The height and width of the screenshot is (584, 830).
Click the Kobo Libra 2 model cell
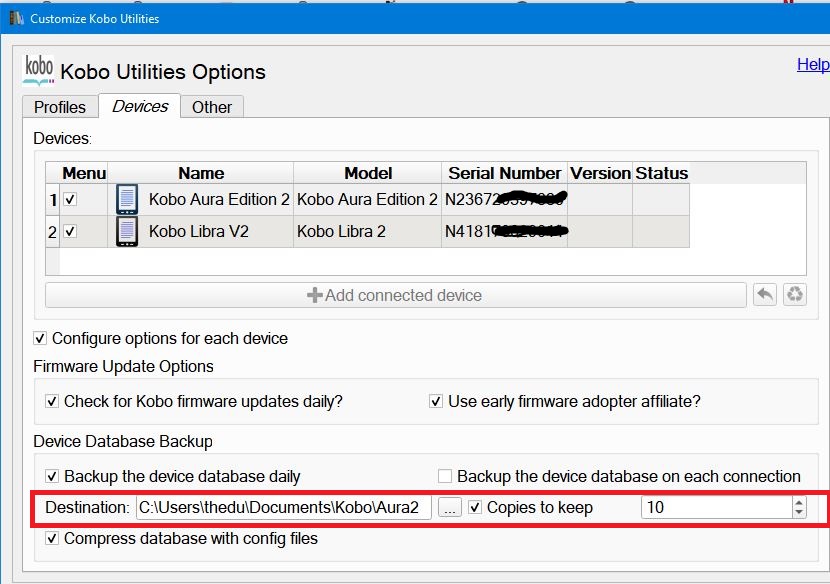[368, 231]
